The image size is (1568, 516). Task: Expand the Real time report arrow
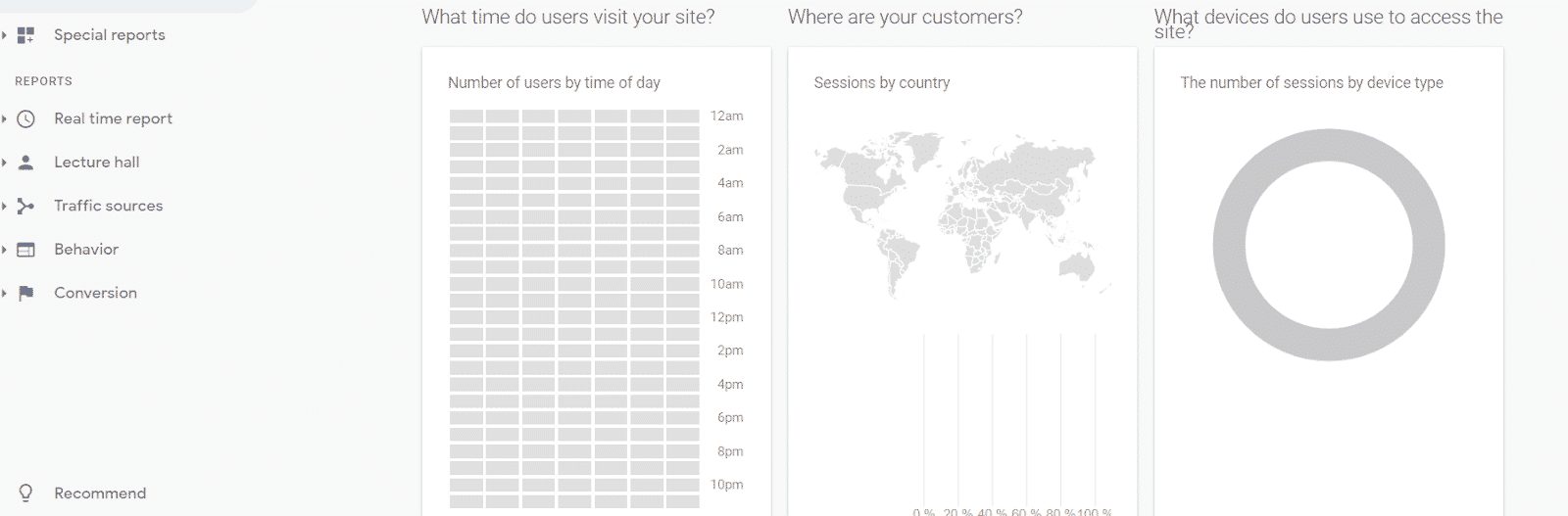[x=5, y=118]
